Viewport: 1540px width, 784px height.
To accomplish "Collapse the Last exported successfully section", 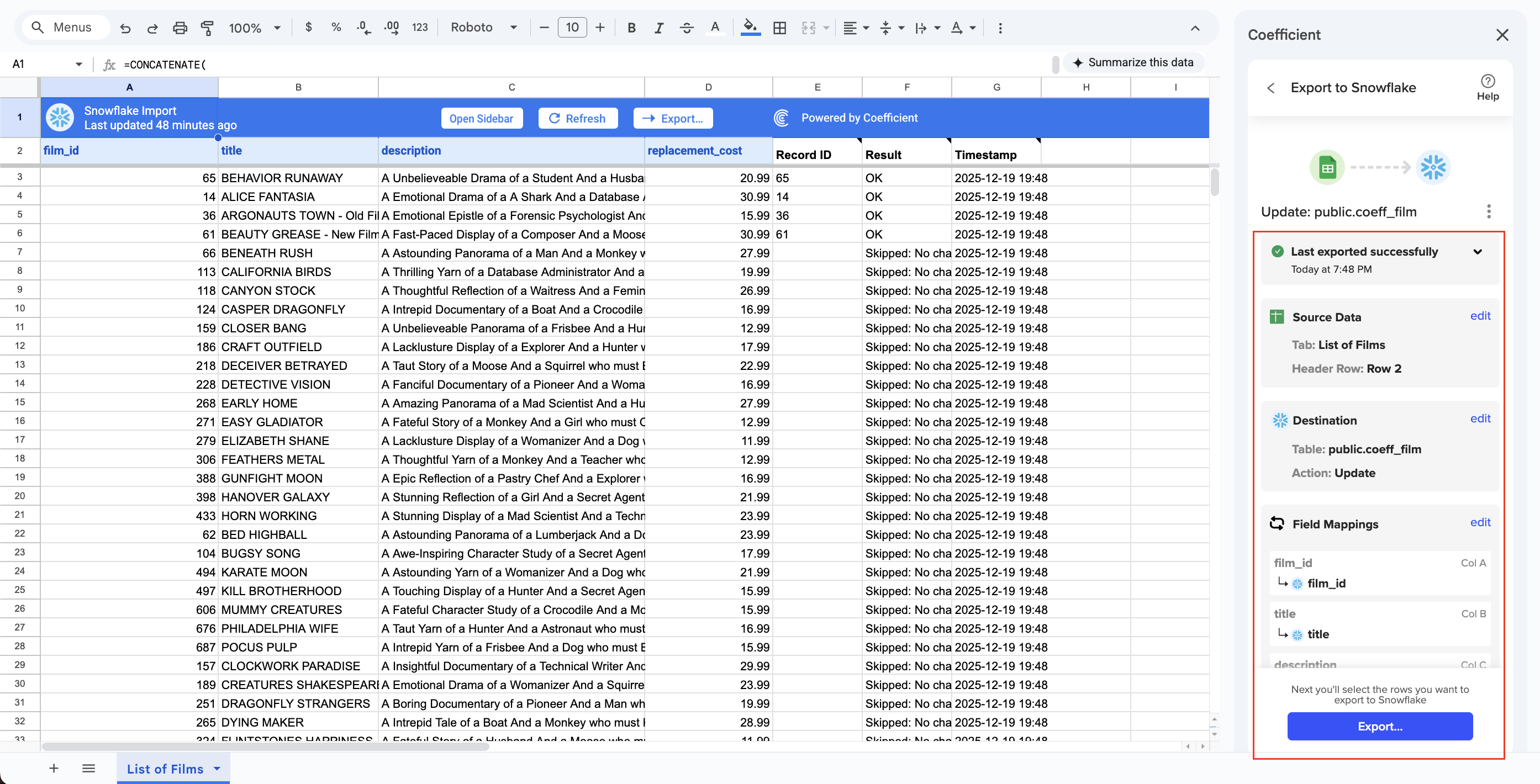I will tap(1478, 252).
